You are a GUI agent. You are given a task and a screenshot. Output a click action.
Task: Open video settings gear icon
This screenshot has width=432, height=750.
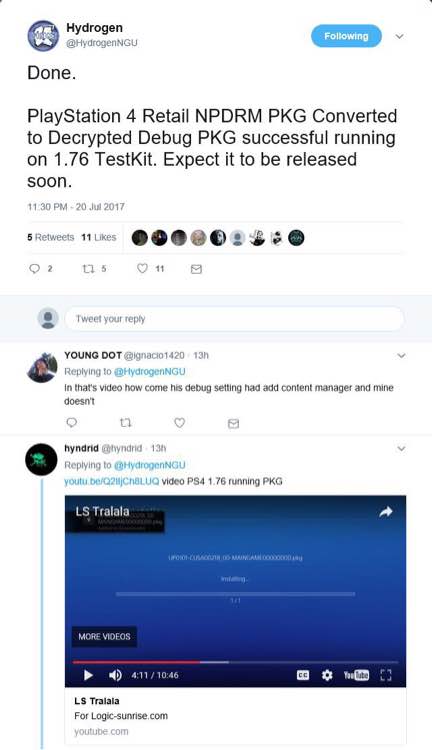pos(327,675)
